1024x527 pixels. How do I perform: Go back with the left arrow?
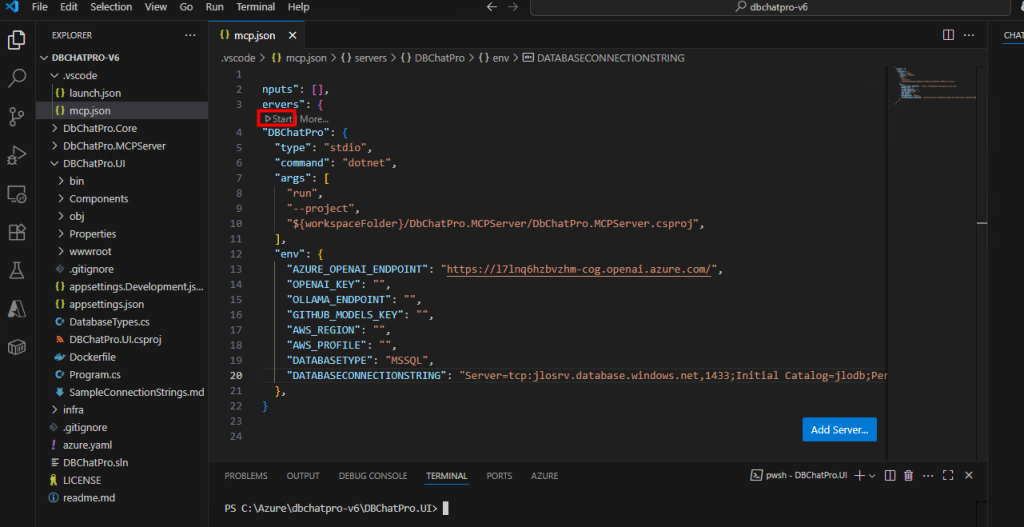(x=492, y=7)
